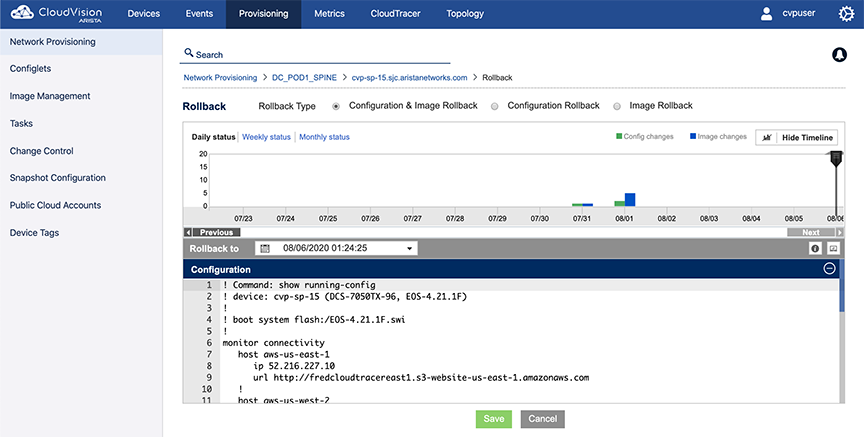Click the green config bar on 07/31

point(577,205)
